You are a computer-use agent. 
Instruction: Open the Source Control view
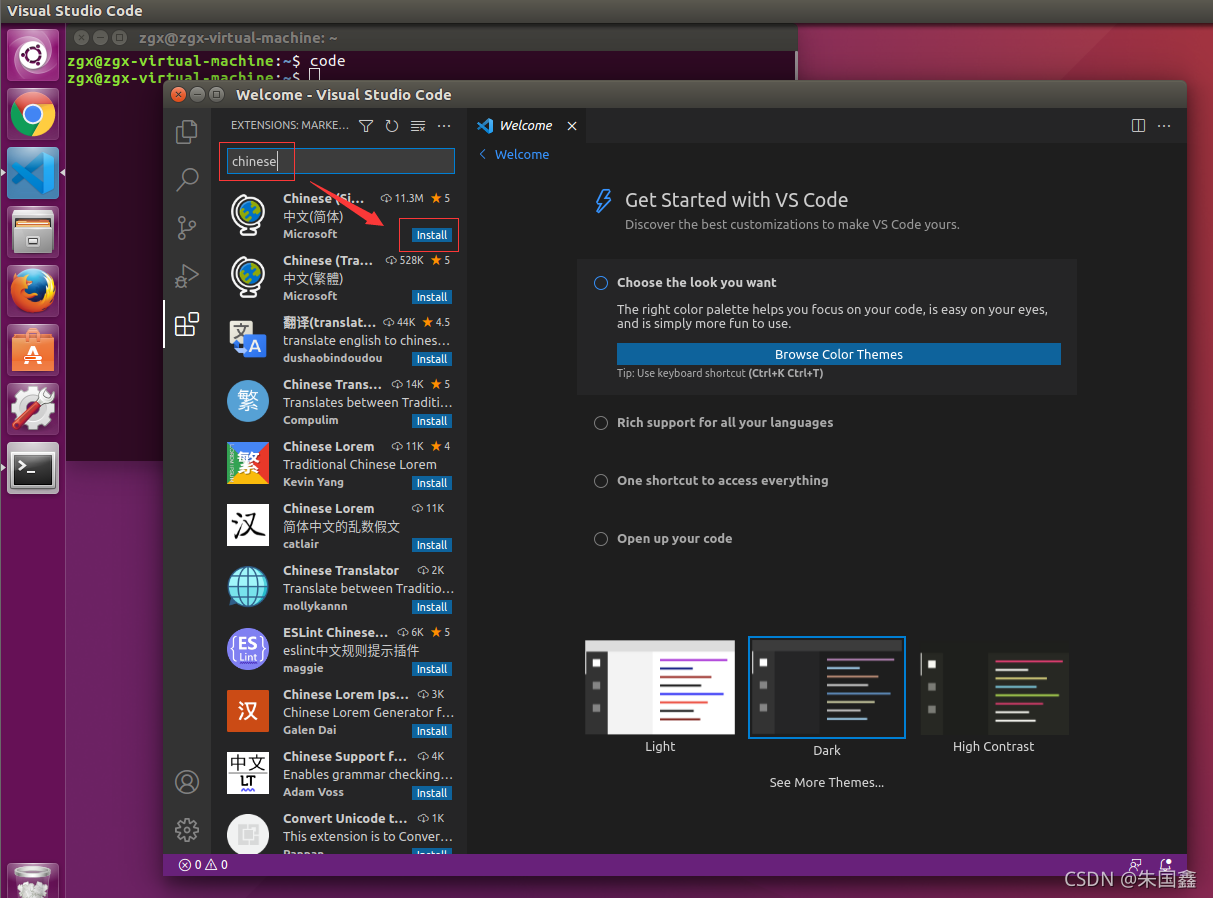pyautogui.click(x=187, y=228)
